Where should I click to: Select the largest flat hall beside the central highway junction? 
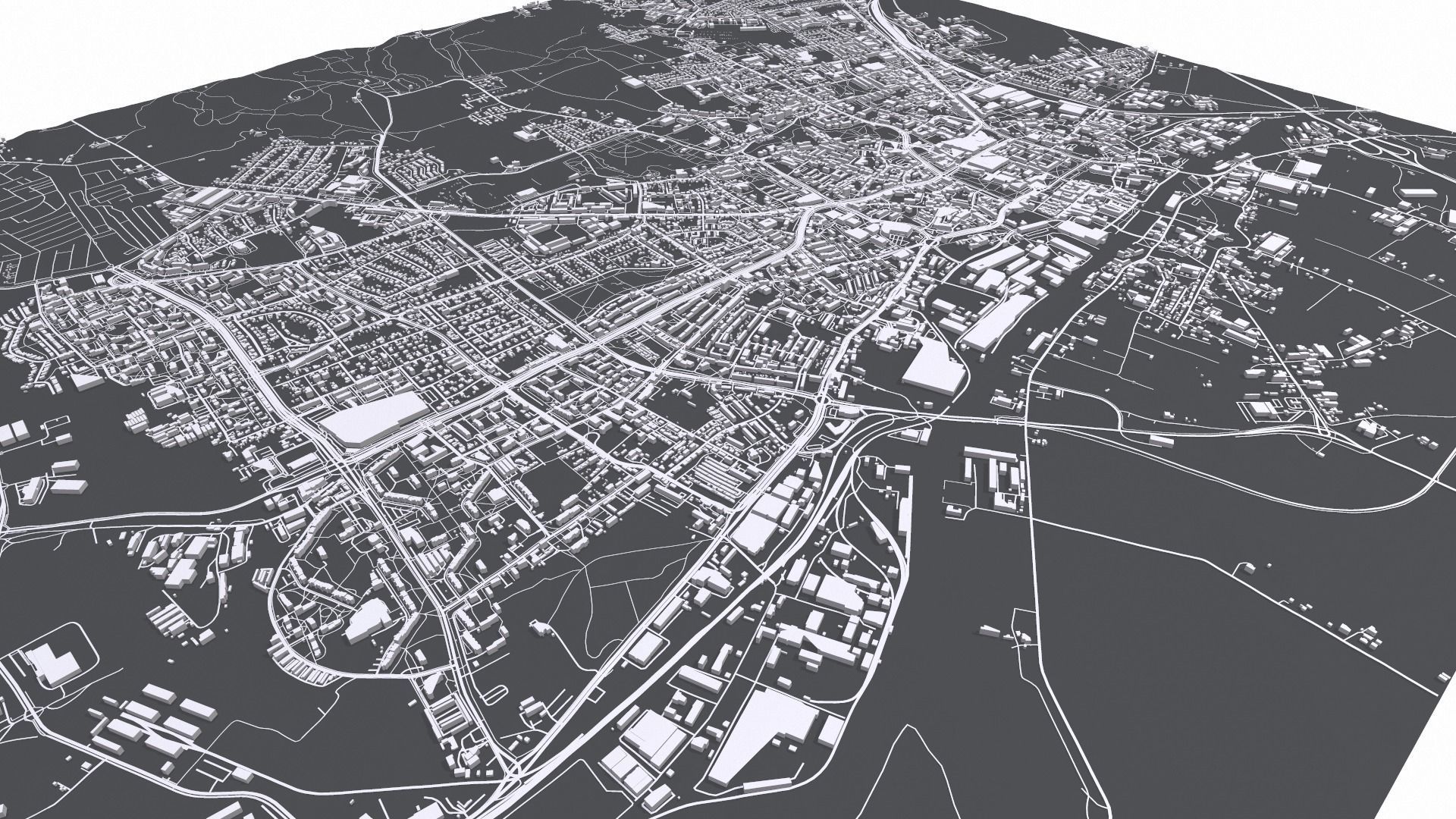pos(373,419)
